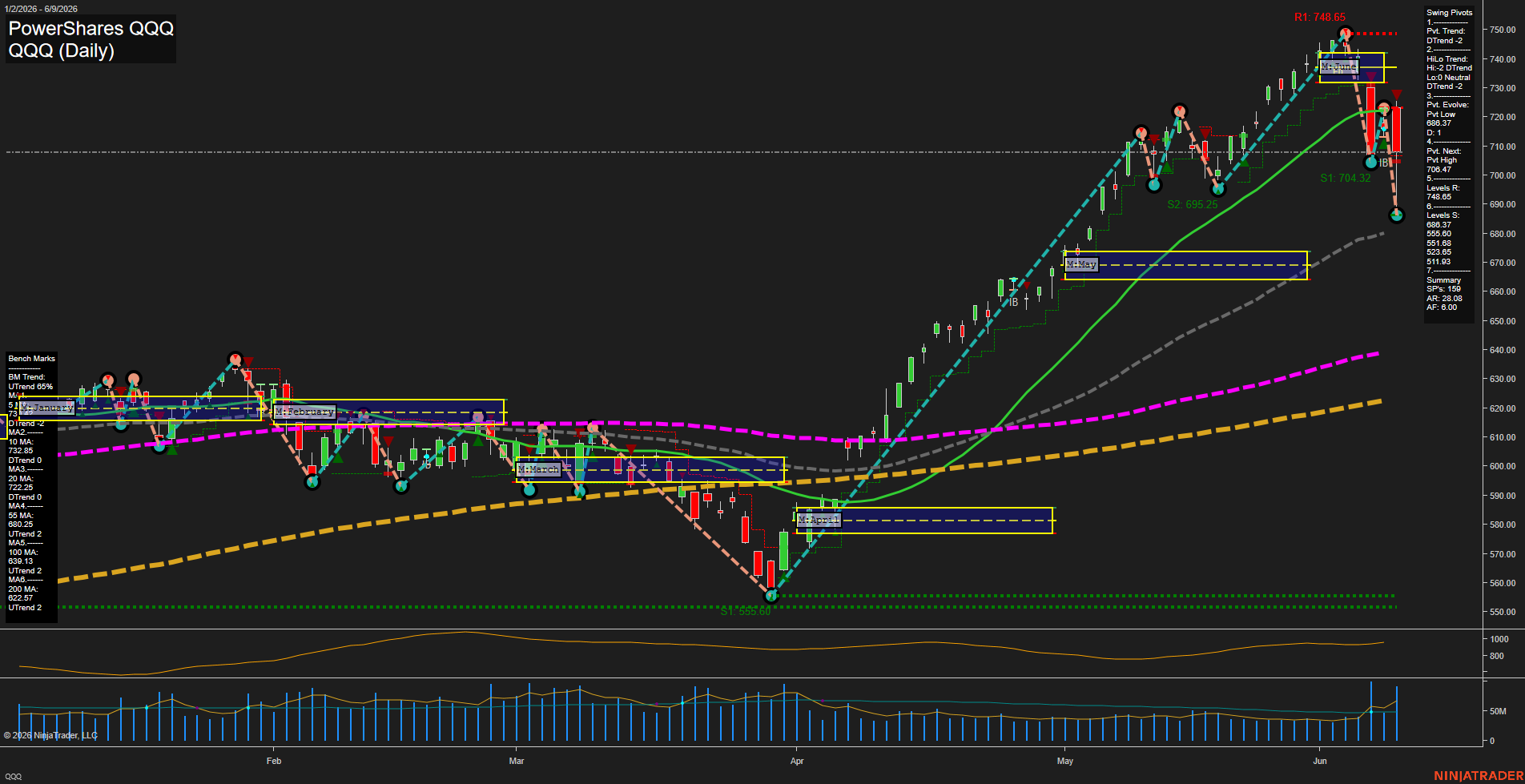The height and width of the screenshot is (784, 1525).
Task: Click the date range '1/2/2026 - 6/9/2026'
Action: pyautogui.click(x=41, y=9)
